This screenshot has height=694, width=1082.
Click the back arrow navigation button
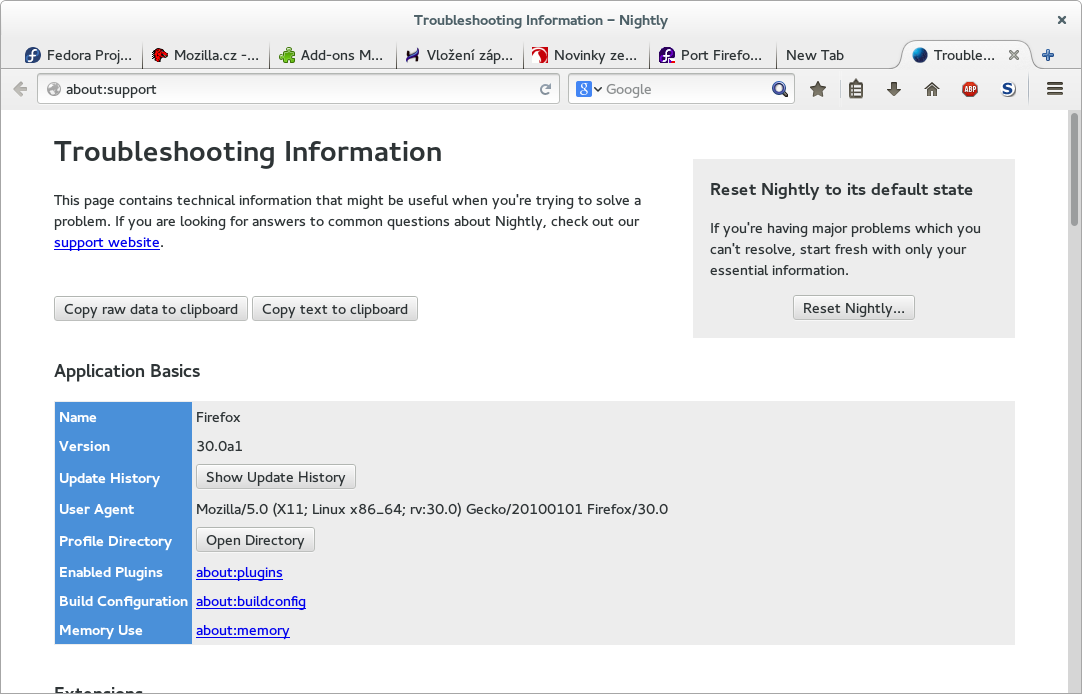(20, 89)
